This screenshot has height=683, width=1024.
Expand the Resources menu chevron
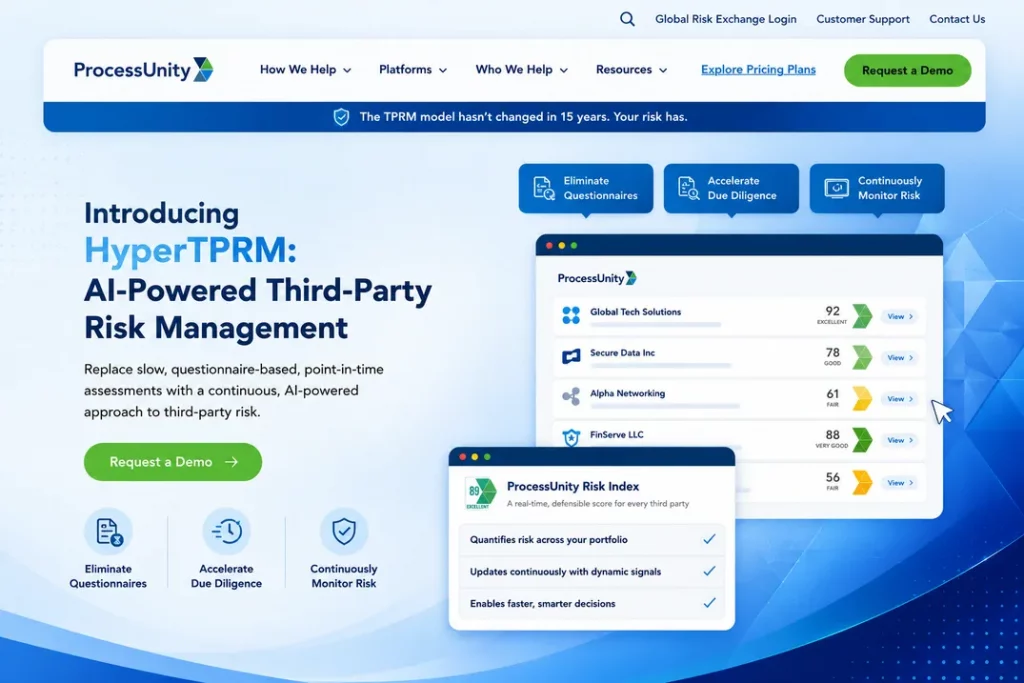coord(663,71)
